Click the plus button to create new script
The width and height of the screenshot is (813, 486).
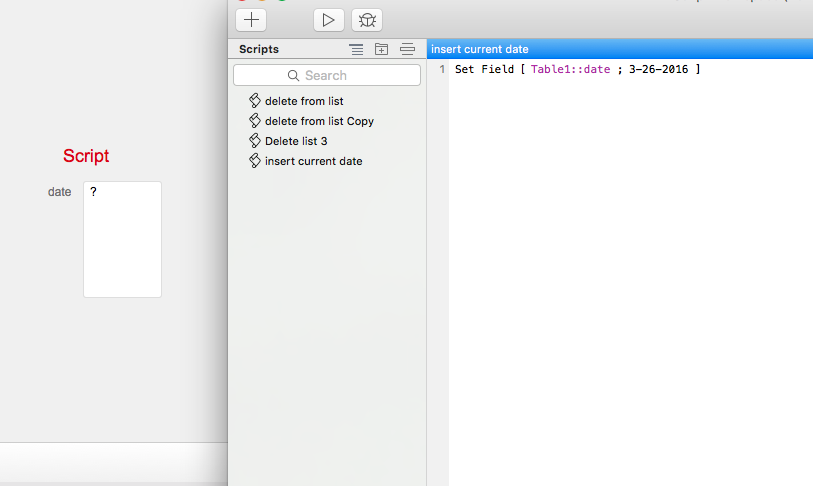pyautogui.click(x=251, y=20)
